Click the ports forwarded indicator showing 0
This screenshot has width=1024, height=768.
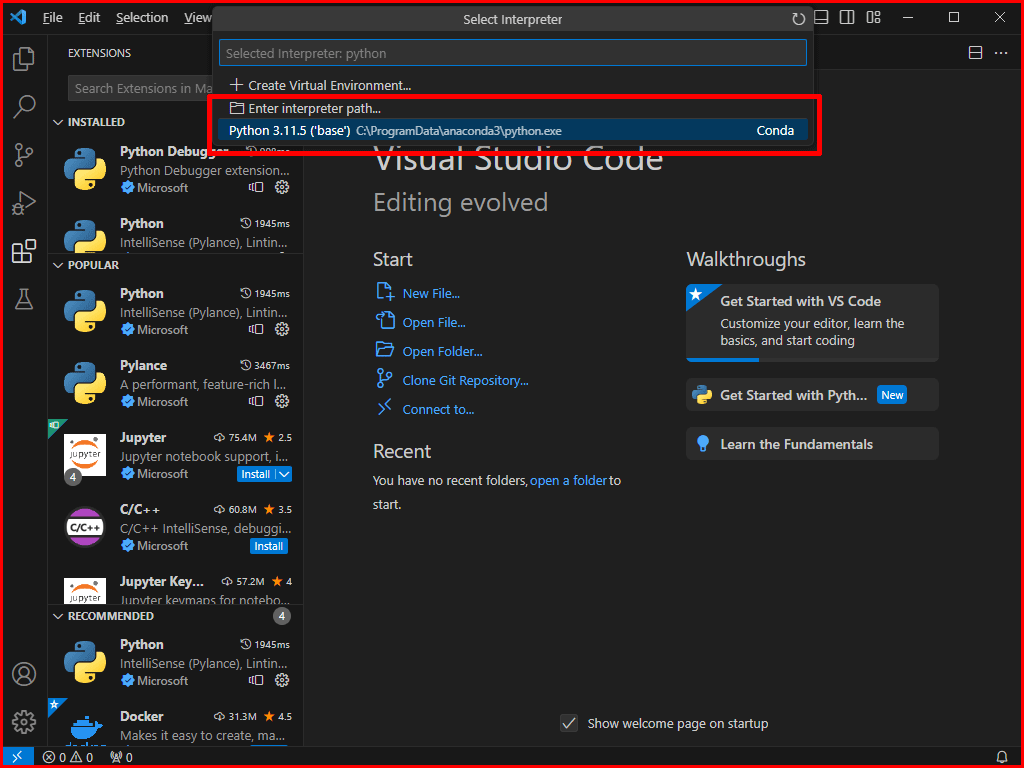coord(121,757)
